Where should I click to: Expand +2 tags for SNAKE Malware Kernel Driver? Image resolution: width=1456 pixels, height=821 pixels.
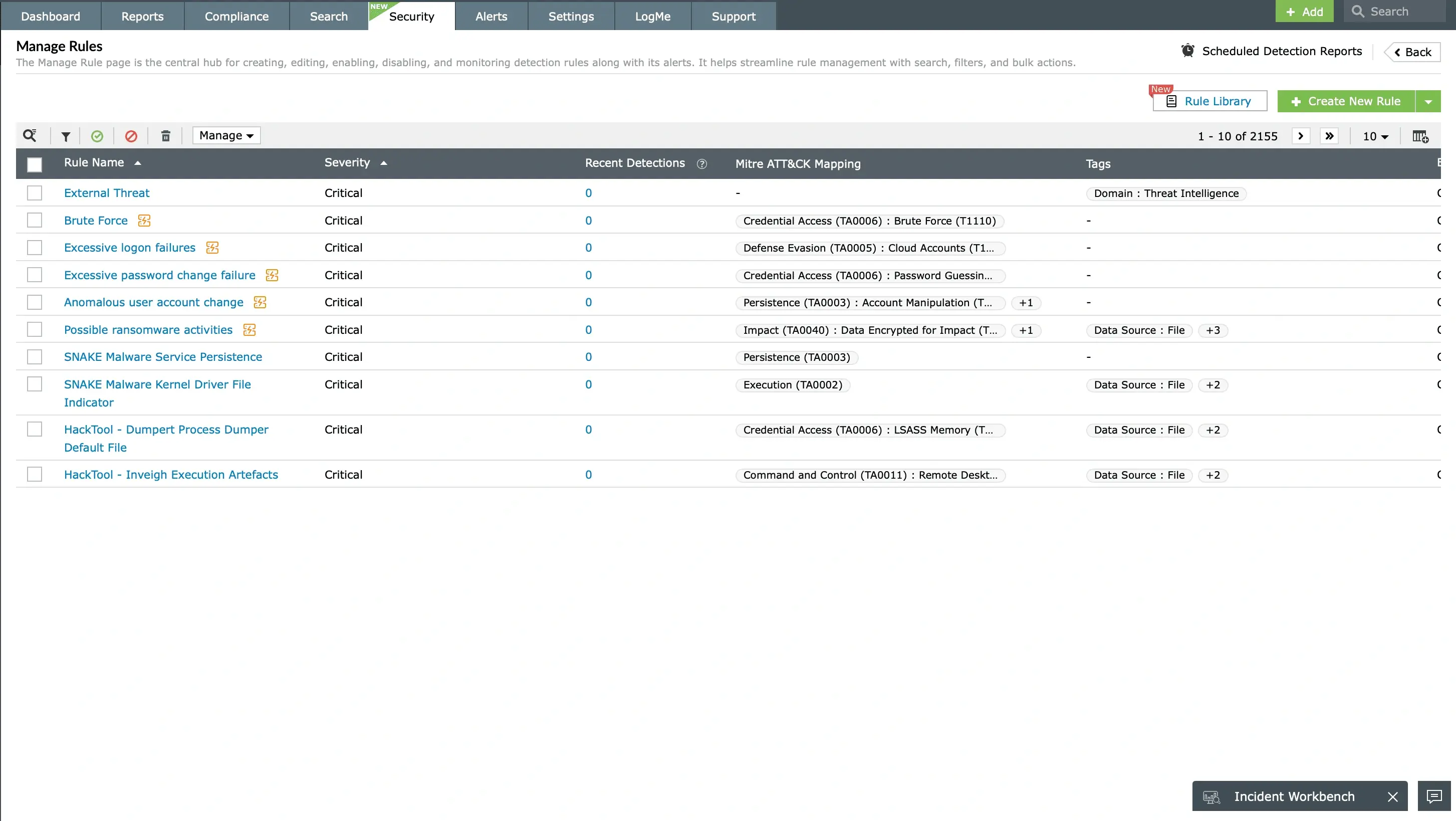point(1213,385)
